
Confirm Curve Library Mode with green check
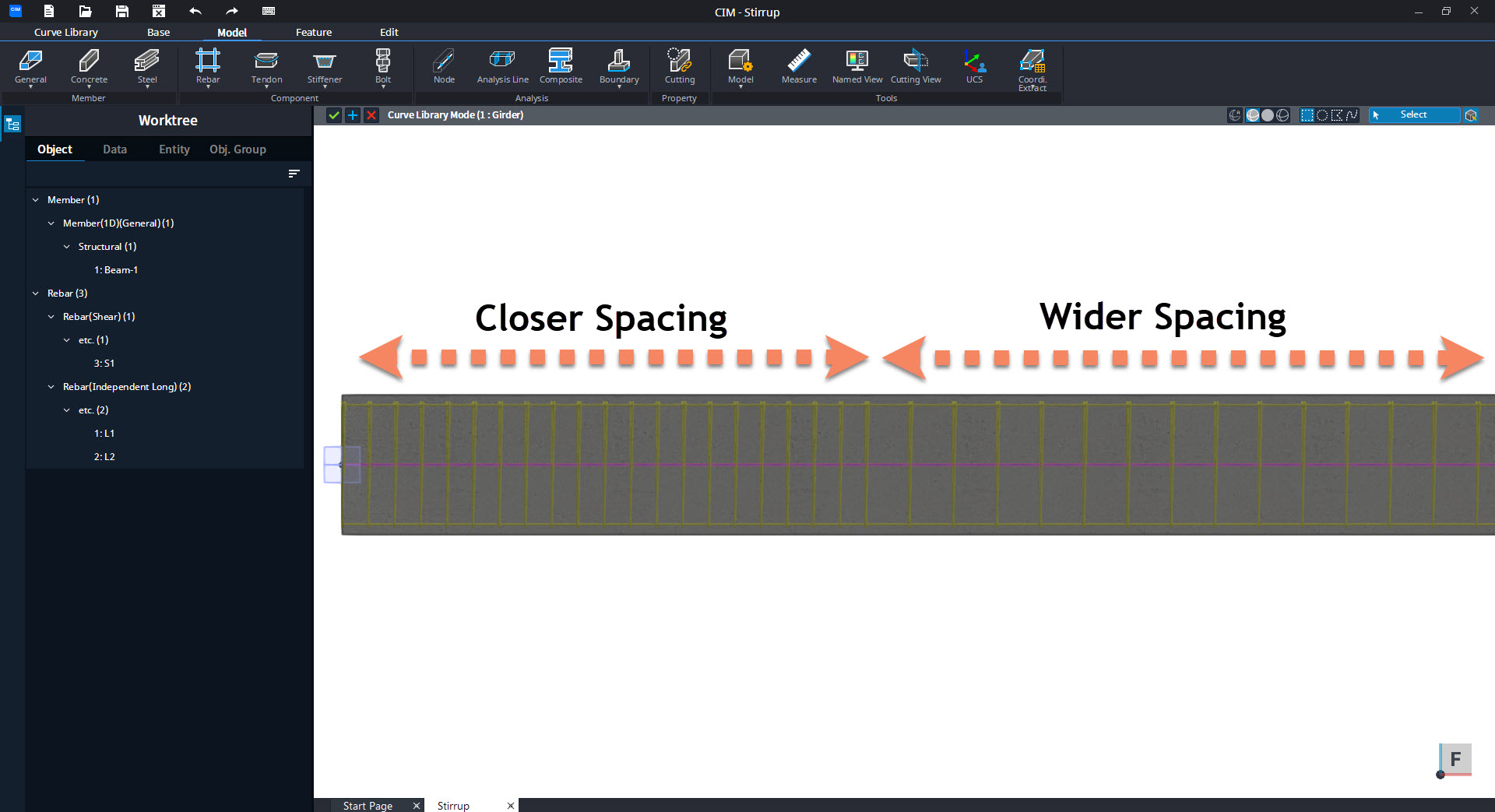click(334, 115)
